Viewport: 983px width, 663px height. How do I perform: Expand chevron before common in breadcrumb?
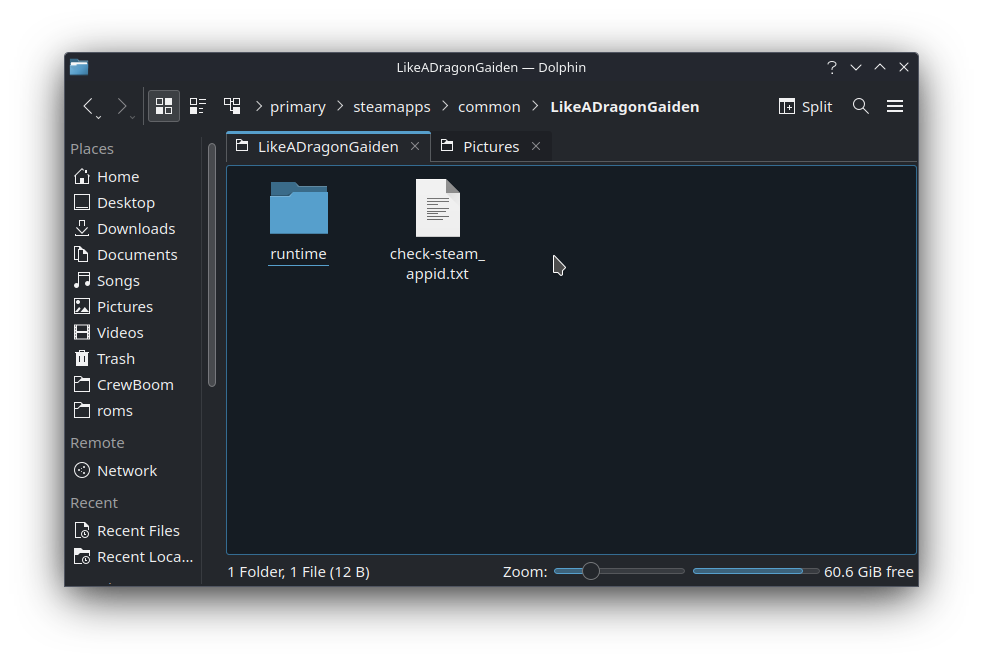[x=445, y=107]
